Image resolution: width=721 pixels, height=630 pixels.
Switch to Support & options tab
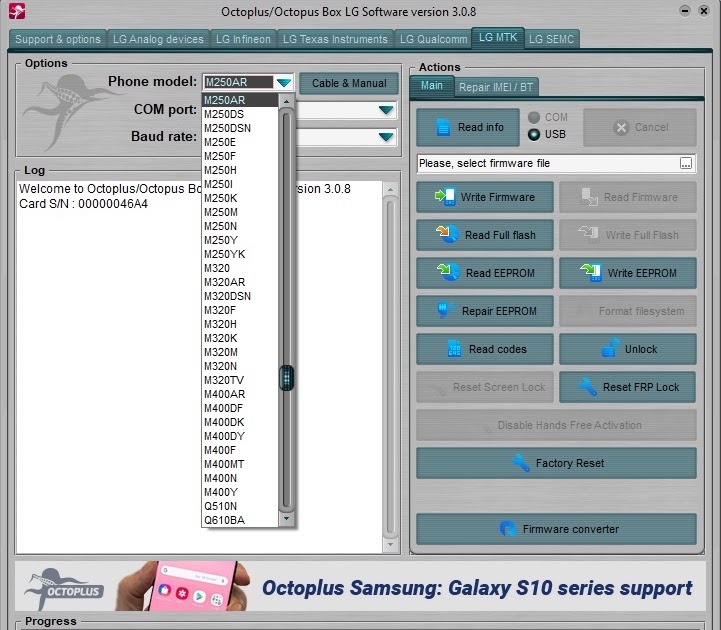(57, 39)
